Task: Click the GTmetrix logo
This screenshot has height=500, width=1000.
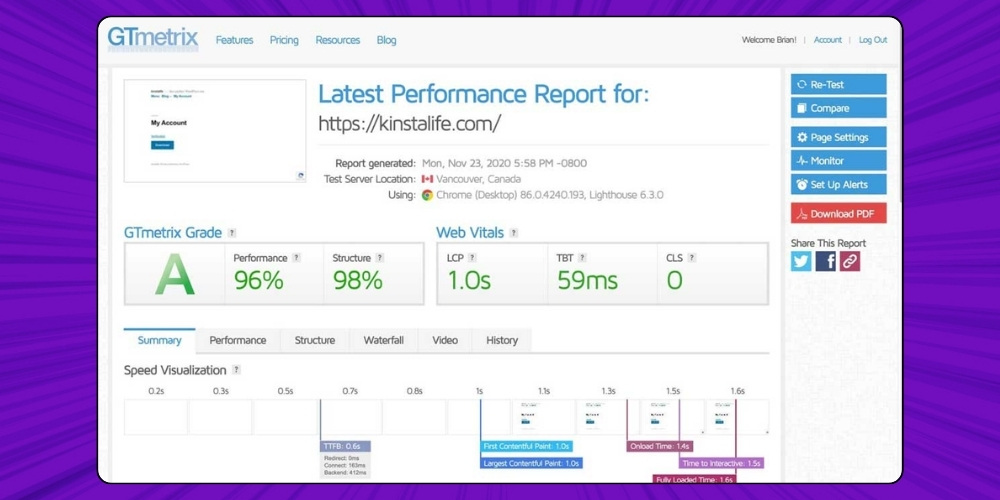Action: [153, 39]
